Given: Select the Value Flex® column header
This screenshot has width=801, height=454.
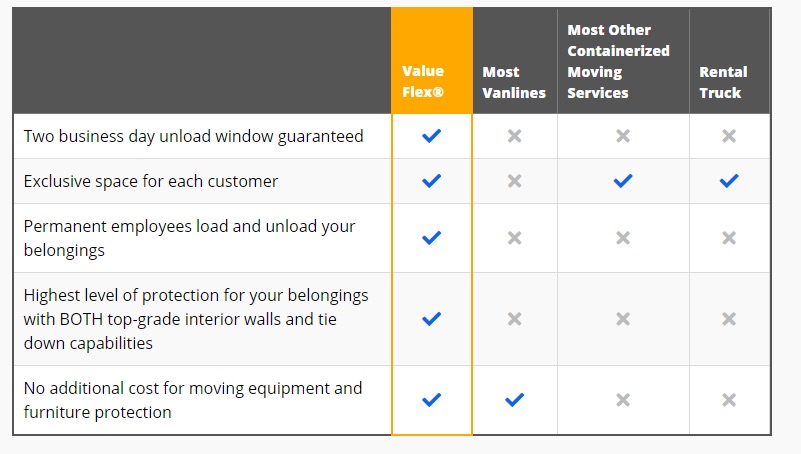Looking at the screenshot, I should pos(423,82).
